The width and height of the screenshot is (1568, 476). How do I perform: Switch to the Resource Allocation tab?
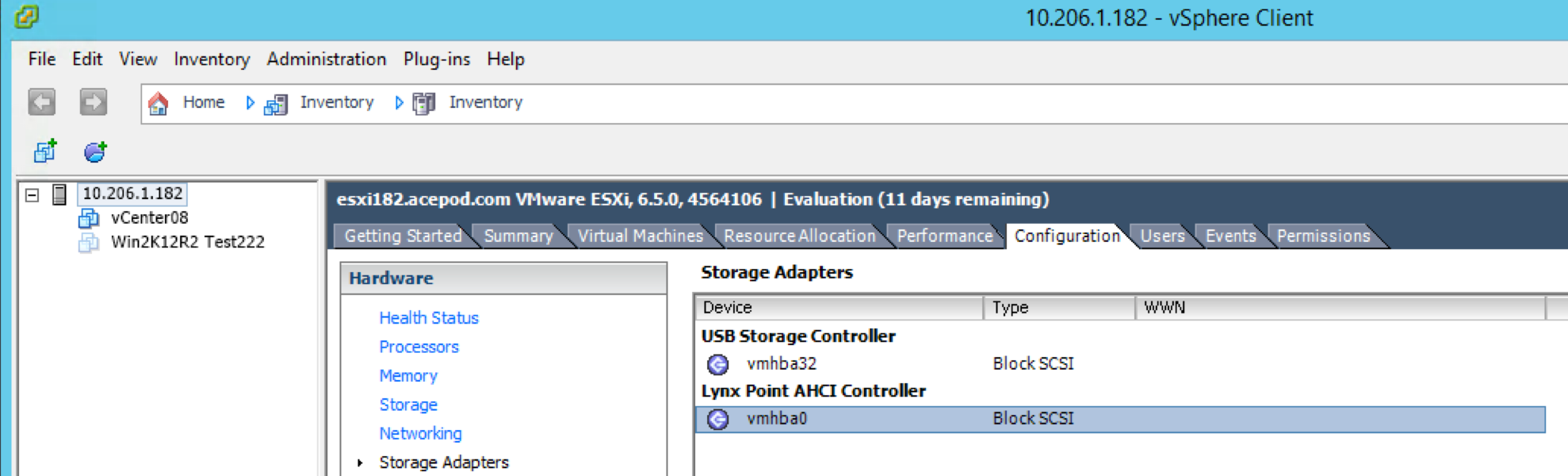tap(799, 236)
